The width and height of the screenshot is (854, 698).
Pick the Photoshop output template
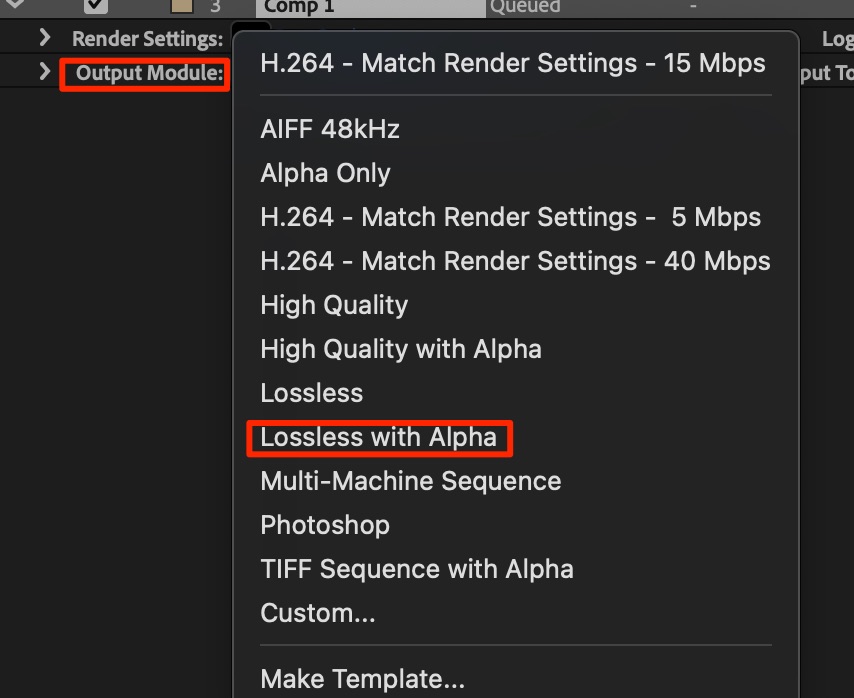point(325,525)
